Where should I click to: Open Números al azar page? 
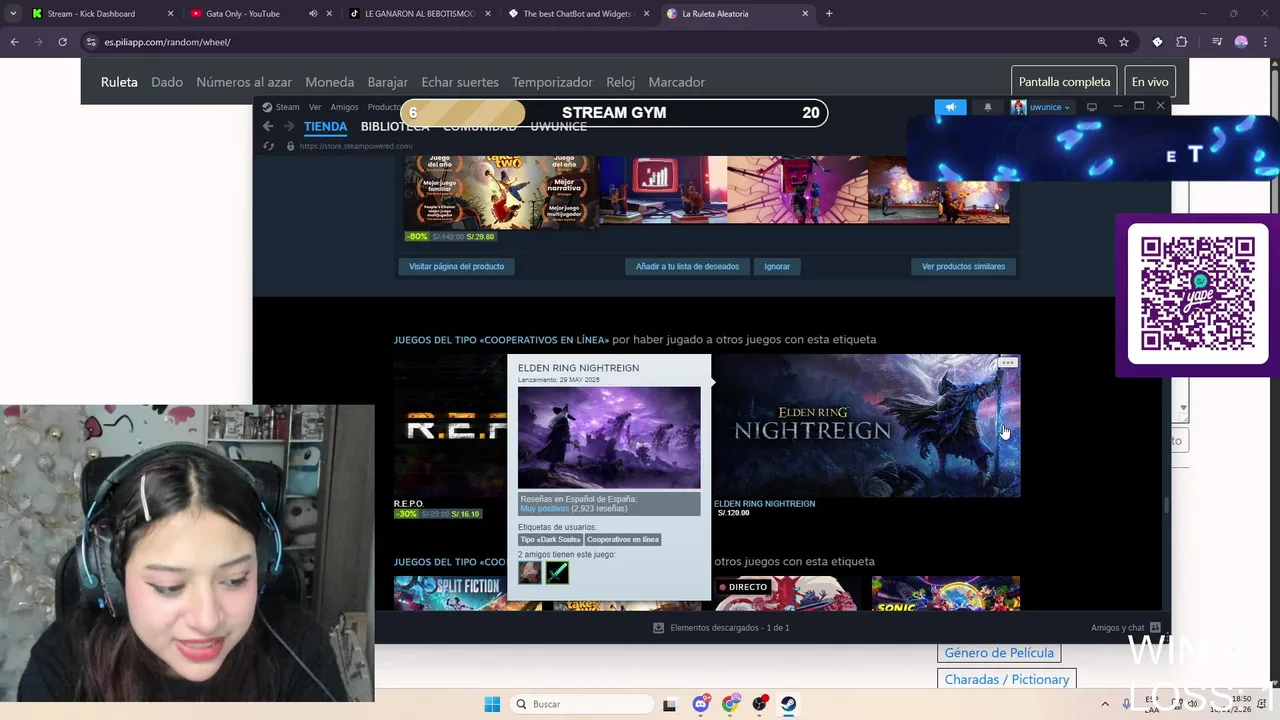244,82
